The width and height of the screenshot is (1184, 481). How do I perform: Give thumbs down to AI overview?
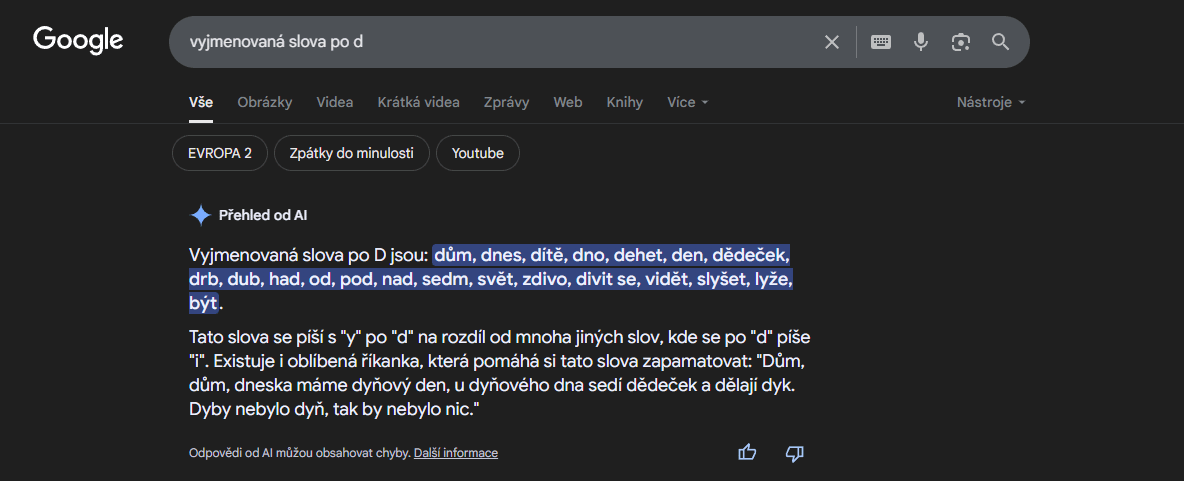click(795, 453)
